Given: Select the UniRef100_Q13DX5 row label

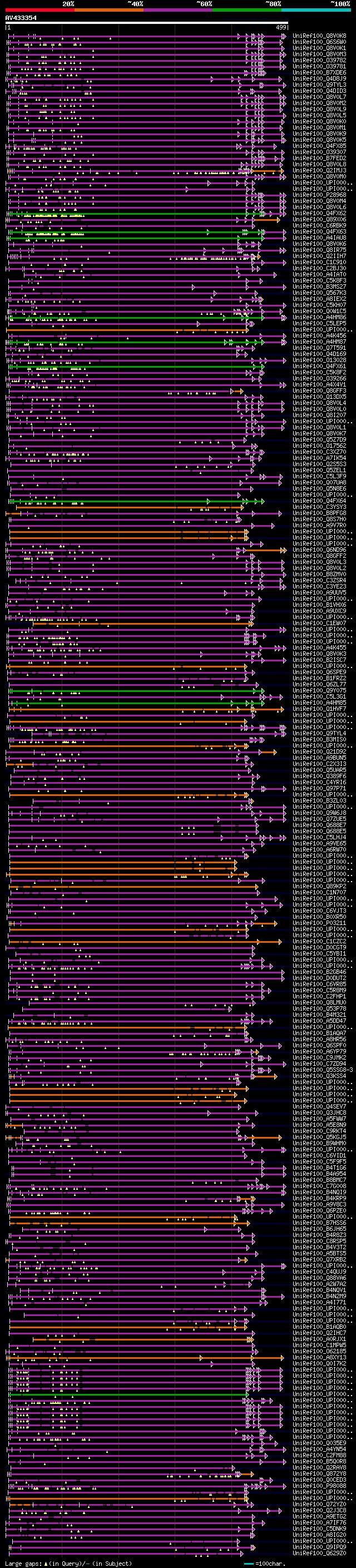Looking at the screenshot, I should pyautogui.click(x=319, y=397).
